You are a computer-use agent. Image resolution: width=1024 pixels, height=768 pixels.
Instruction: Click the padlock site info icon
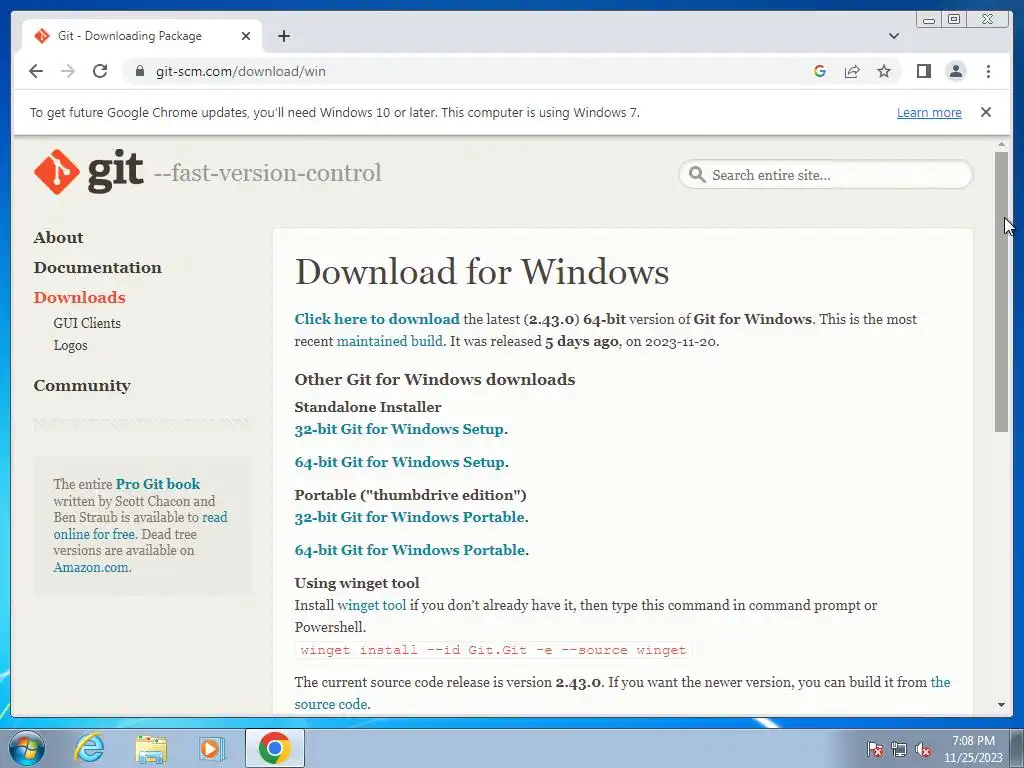pyautogui.click(x=140, y=71)
